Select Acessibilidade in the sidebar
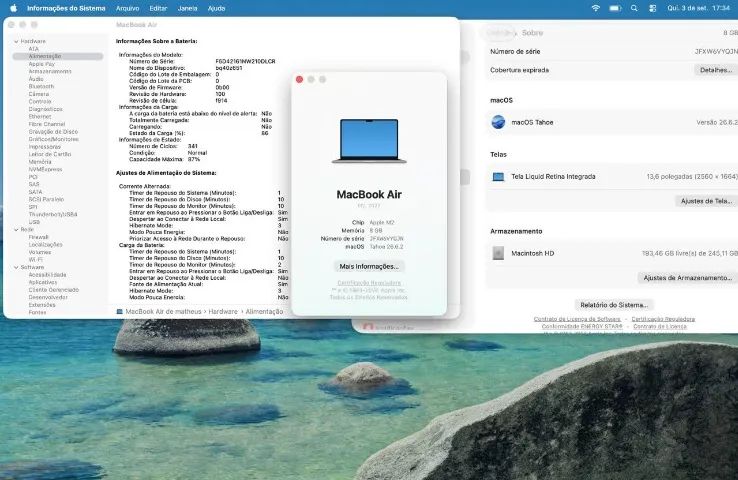Image resolution: width=738 pixels, height=480 pixels. [x=47, y=275]
